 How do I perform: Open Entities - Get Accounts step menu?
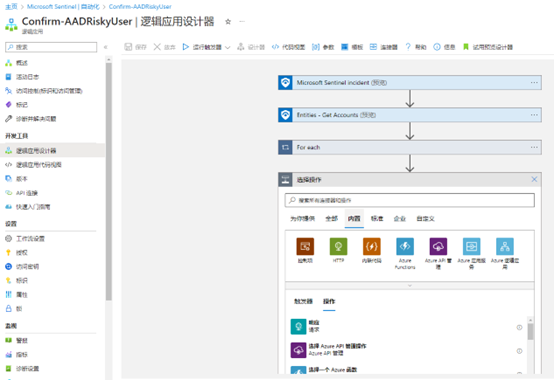click(534, 115)
